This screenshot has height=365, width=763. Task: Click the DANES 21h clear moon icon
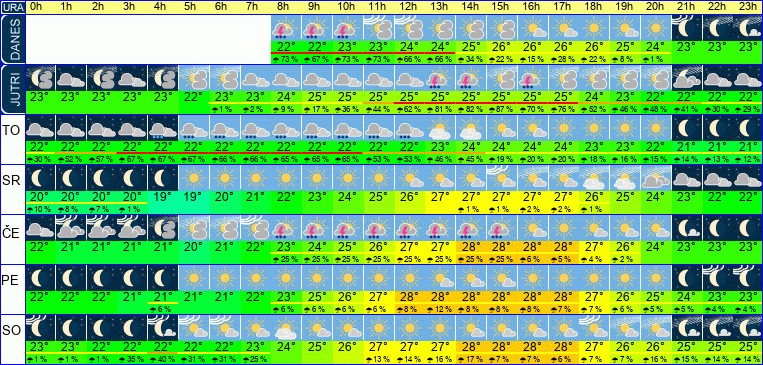687,28
